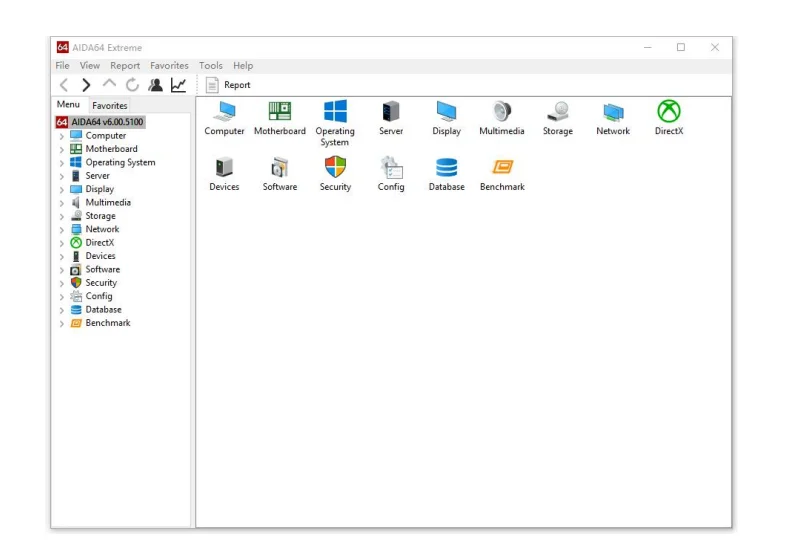Open the Config icon in main pane

(x=391, y=168)
